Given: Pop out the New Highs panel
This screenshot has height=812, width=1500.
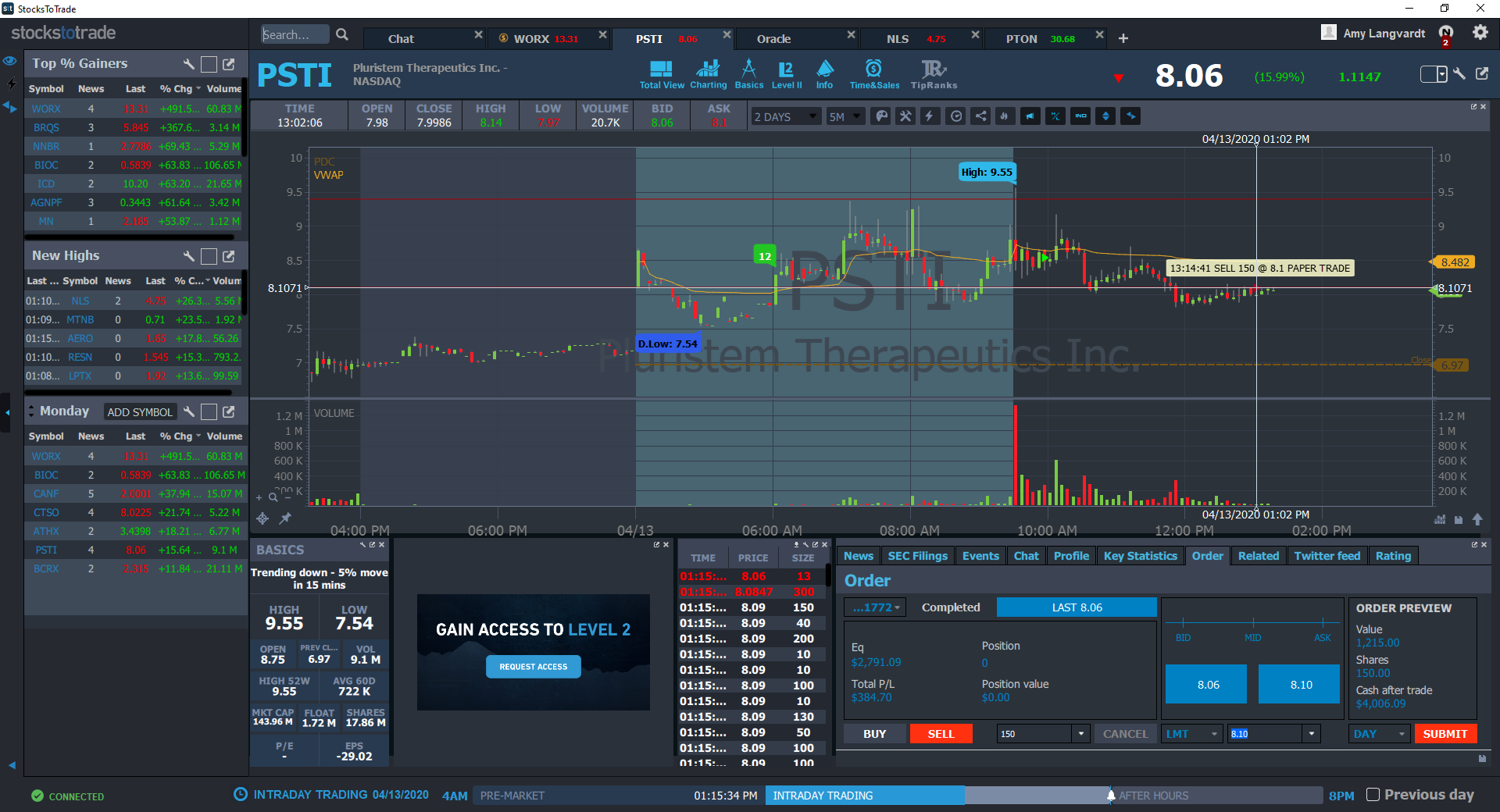Looking at the screenshot, I should click(x=229, y=256).
